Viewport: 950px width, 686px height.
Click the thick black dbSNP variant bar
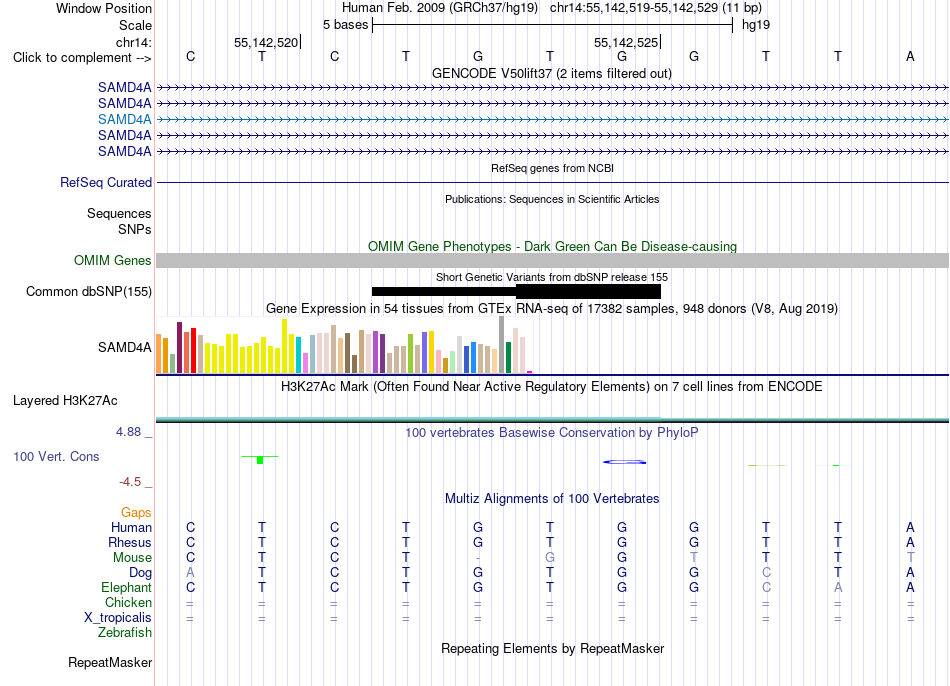tap(588, 291)
